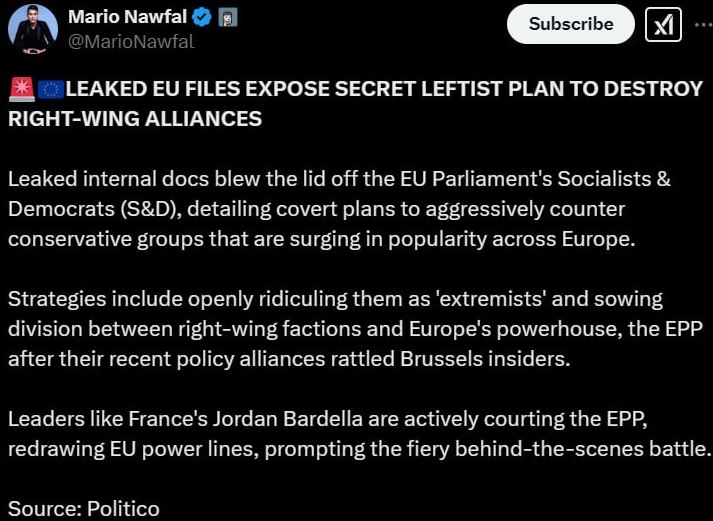Click the text 'Democrats (S&D), detailing covert plans'
713x521 pixels.
316,209
